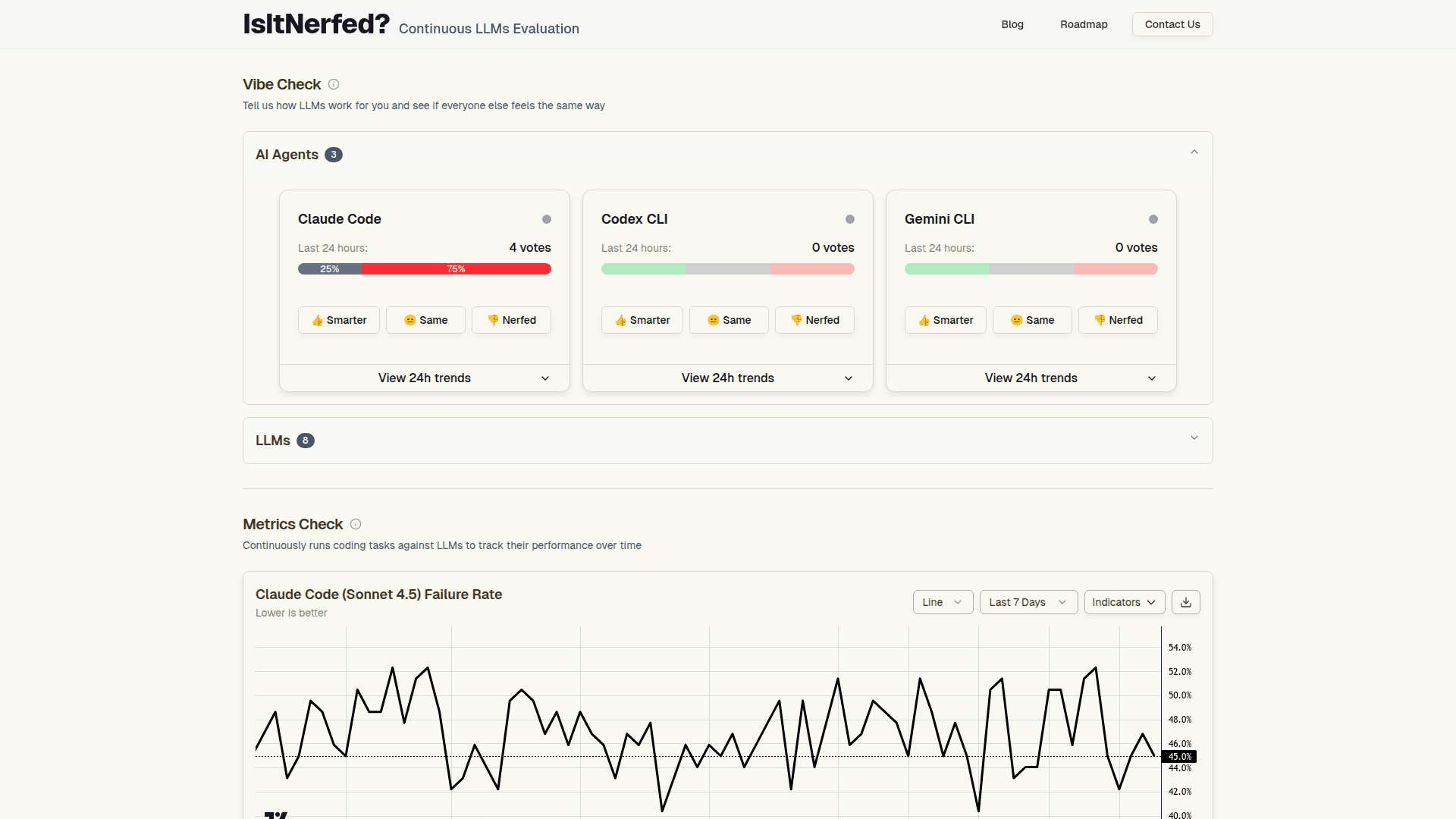Expand the LLMs section

1194,438
